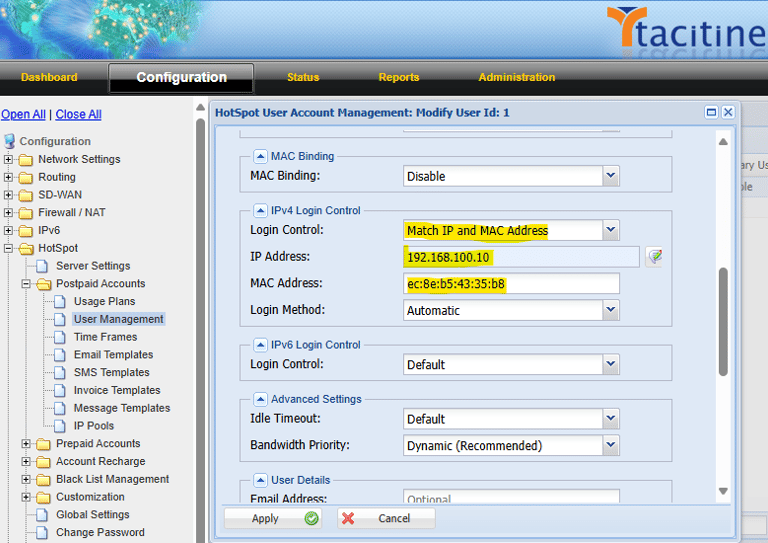The width and height of the screenshot is (768, 543).
Task: Collapse the IPv4 Login Control section
Action: tap(261, 211)
